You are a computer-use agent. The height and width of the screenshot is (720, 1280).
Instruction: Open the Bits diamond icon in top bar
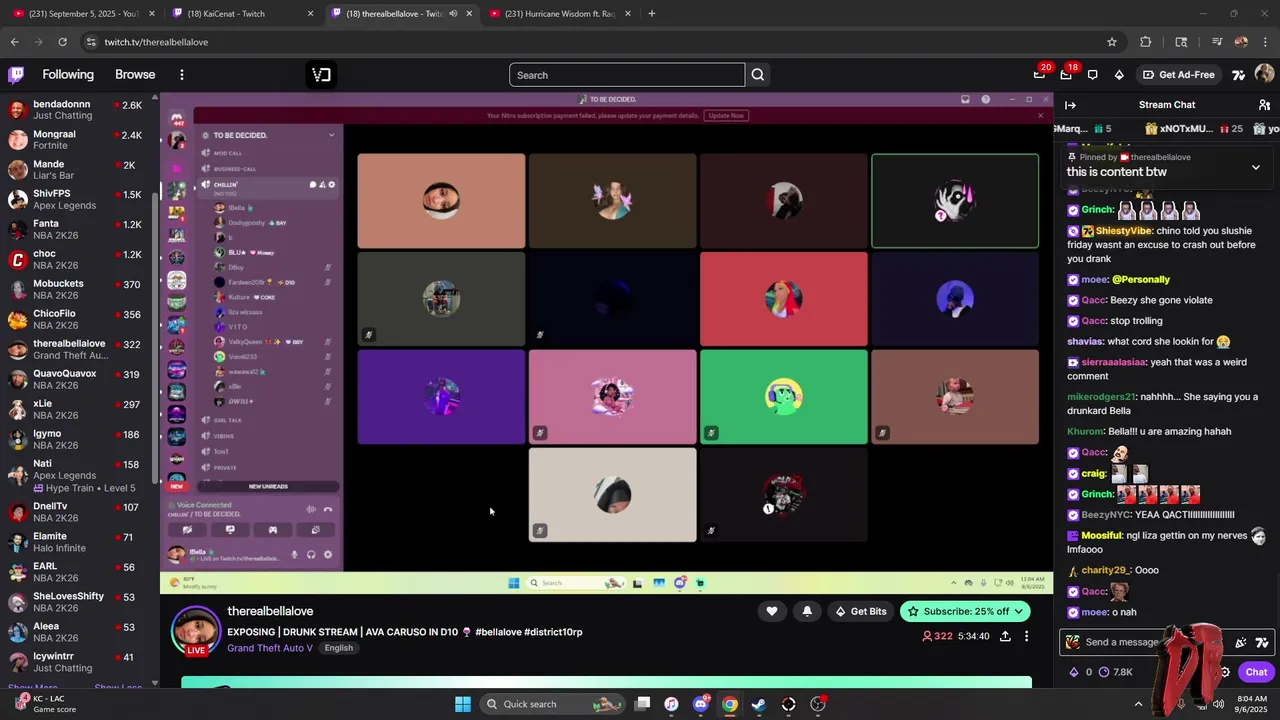pyautogui.click(x=1119, y=75)
